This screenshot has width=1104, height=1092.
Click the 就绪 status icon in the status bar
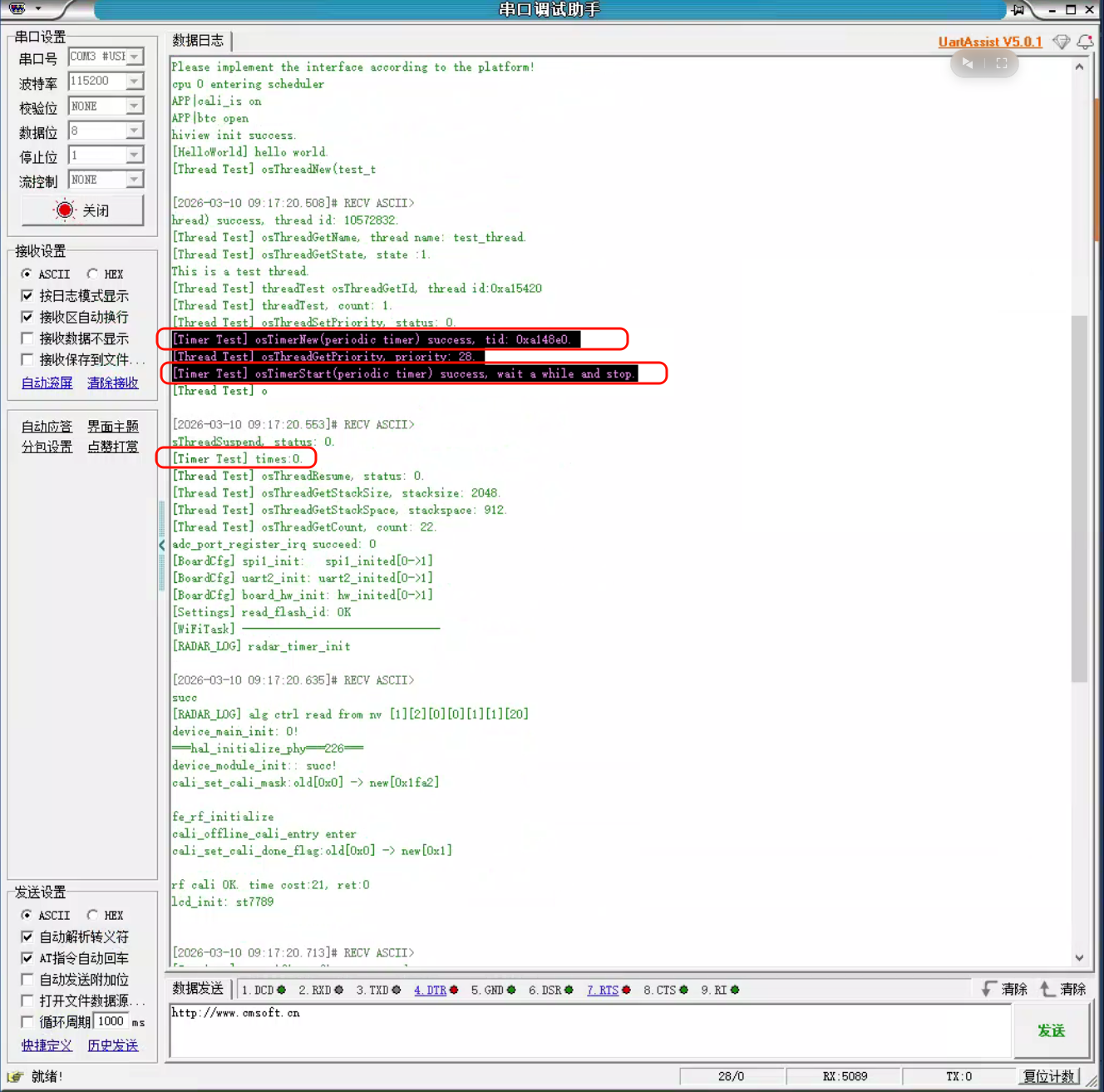point(16,1076)
